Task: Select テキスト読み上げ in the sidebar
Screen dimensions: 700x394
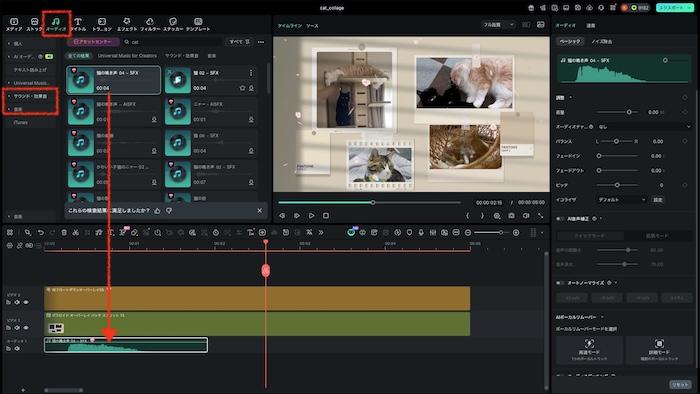Action: point(30,70)
